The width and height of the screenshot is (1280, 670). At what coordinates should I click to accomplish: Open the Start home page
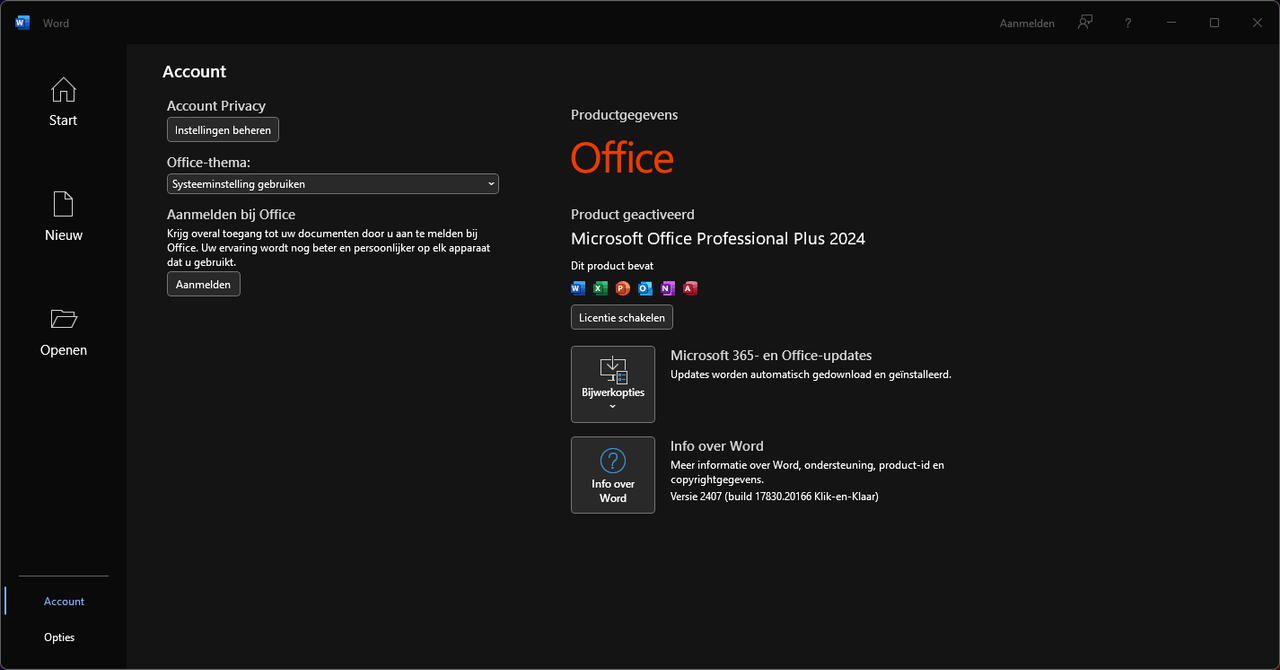63,102
